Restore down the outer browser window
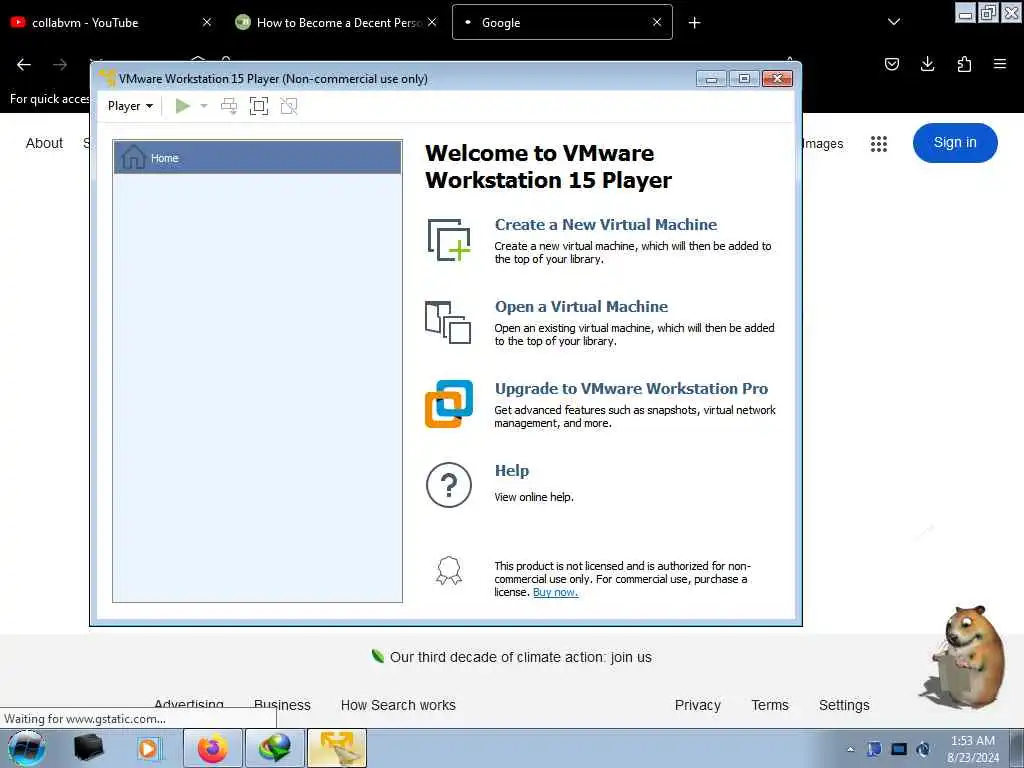This screenshot has width=1024, height=768. tap(988, 13)
